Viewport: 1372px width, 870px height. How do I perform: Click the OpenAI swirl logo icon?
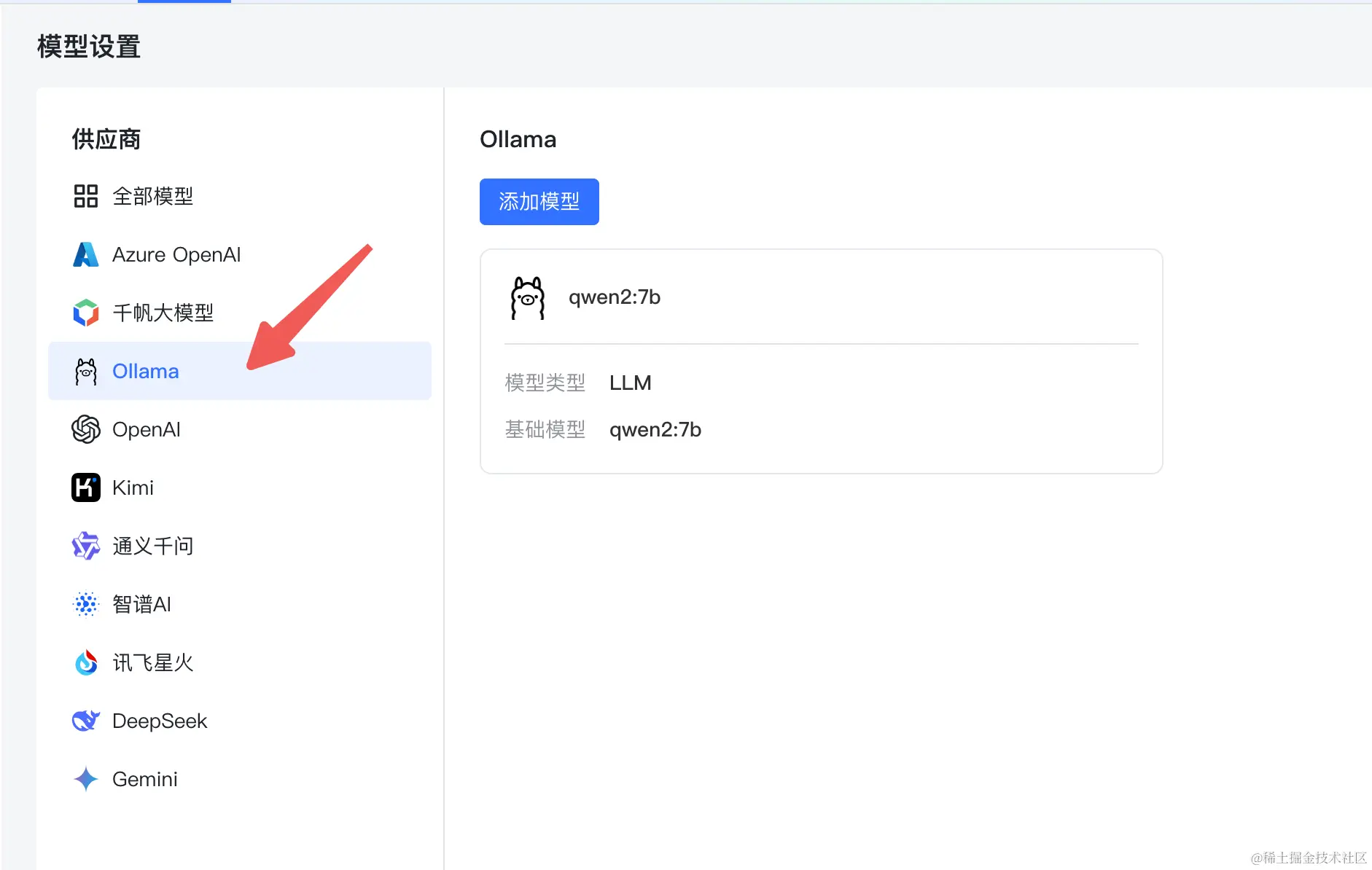[86, 429]
